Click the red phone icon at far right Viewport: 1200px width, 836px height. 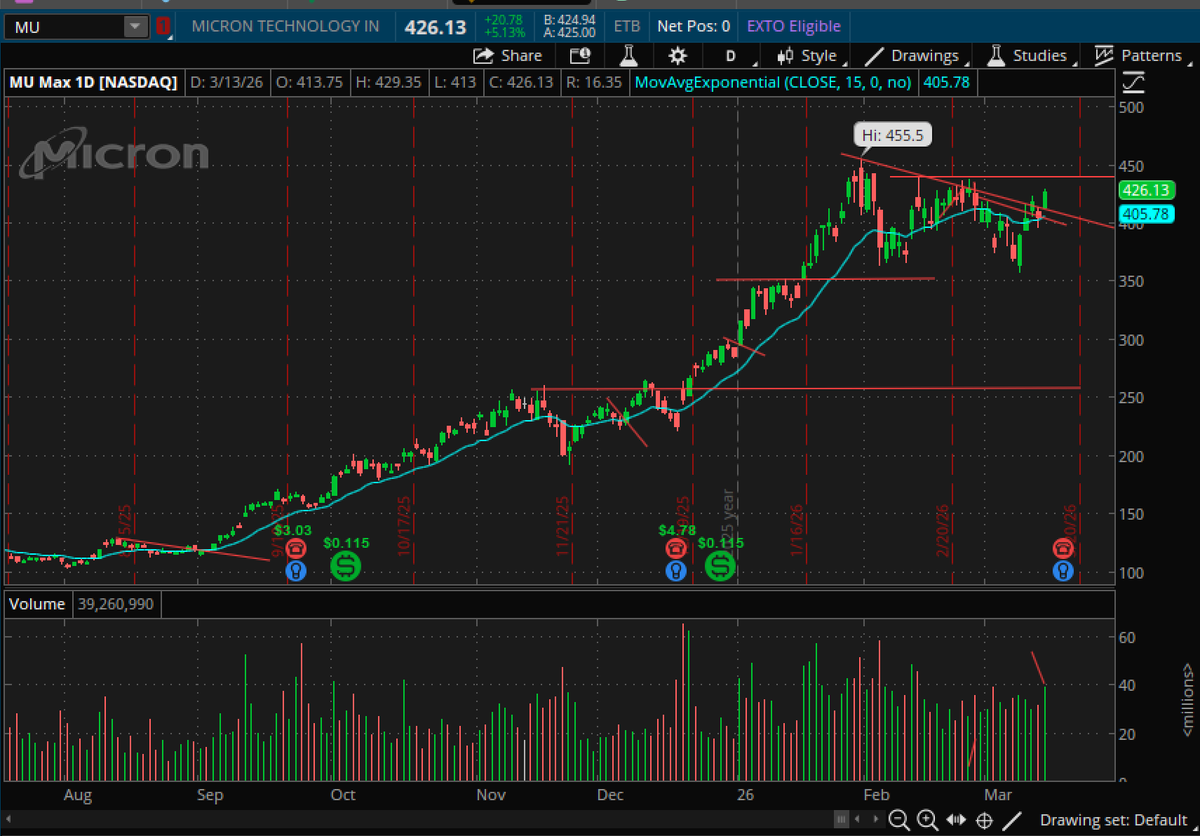point(1062,548)
